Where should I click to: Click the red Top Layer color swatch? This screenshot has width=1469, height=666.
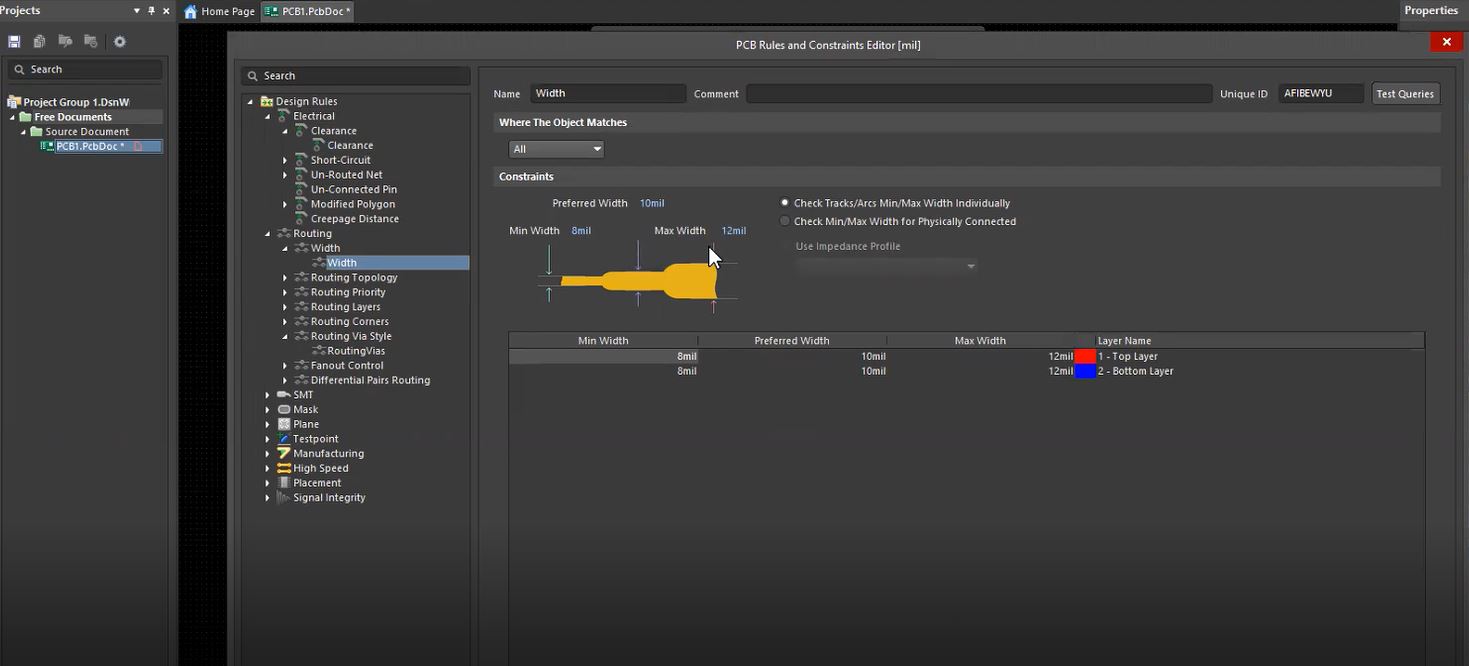point(1085,357)
